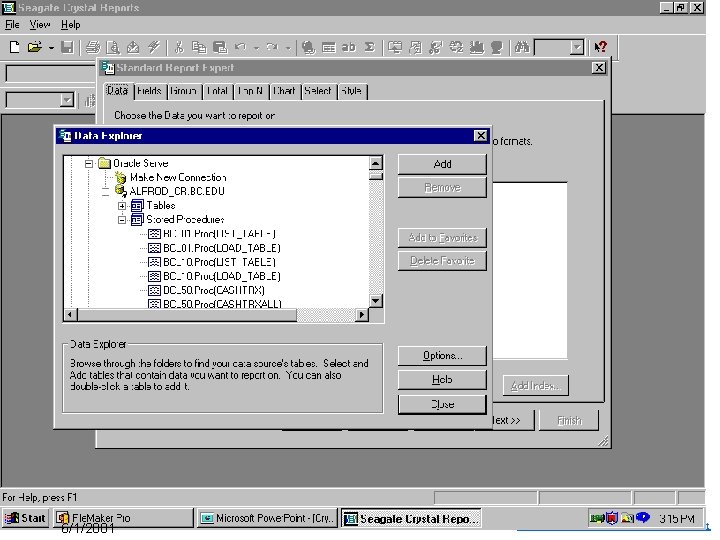Switch to the Total tab
Screen dimensions: 720x540
tap(218, 91)
